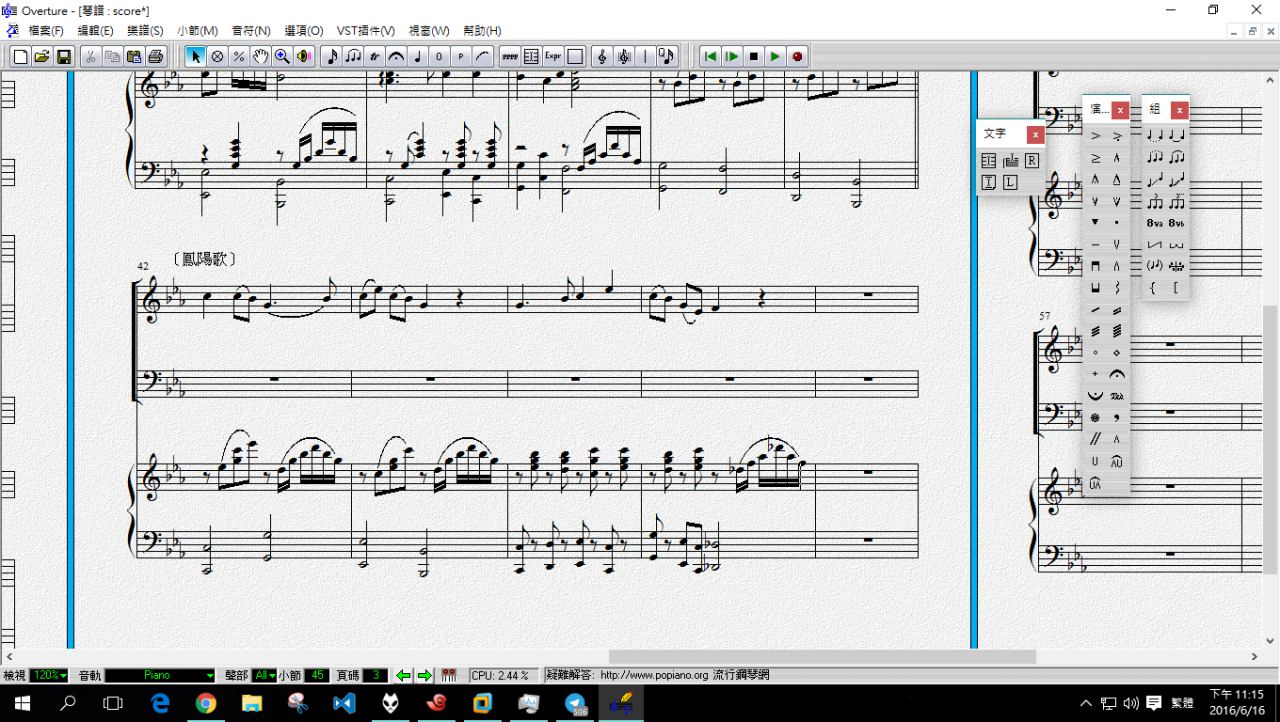The width and height of the screenshot is (1280, 722).
Task: Close the 文字 text palette
Action: tap(1035, 134)
